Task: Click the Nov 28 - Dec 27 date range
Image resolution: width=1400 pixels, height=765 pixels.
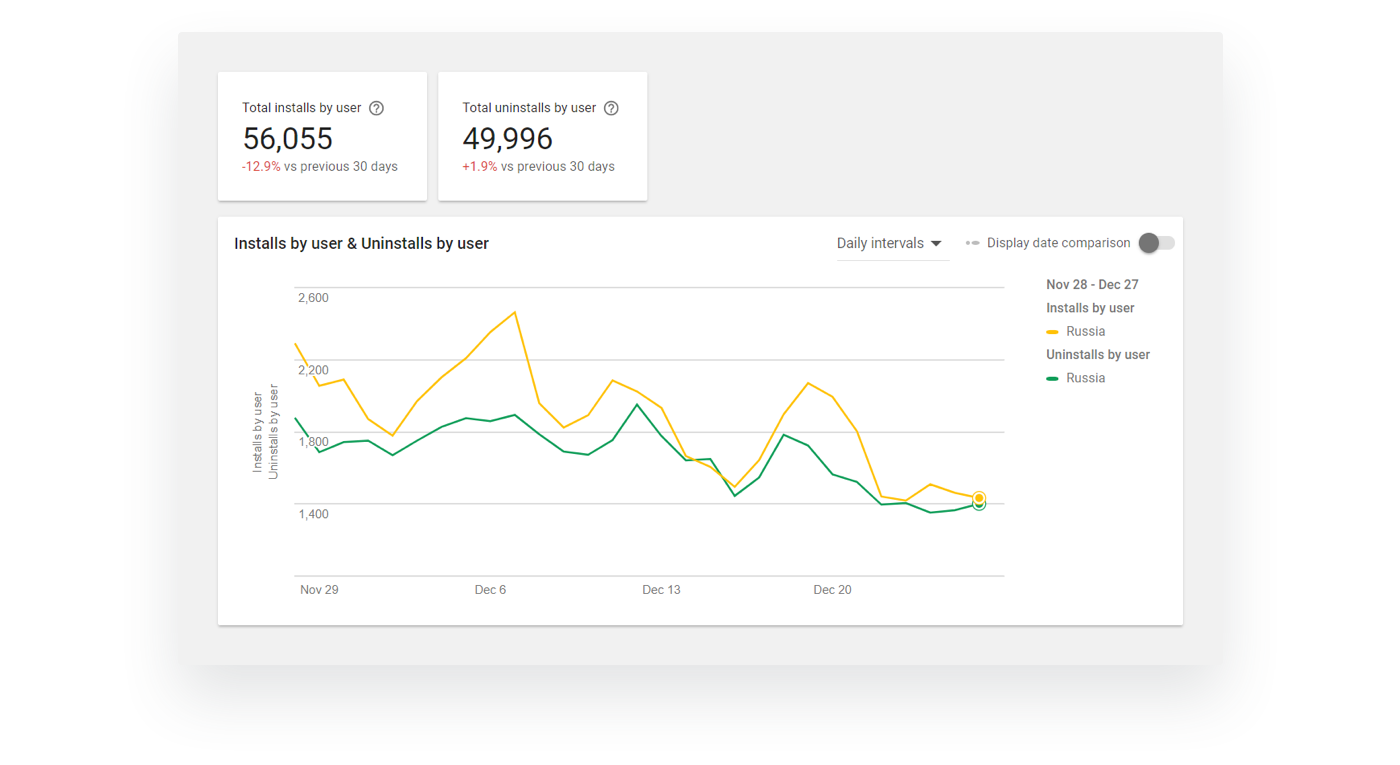Action: coord(1092,285)
